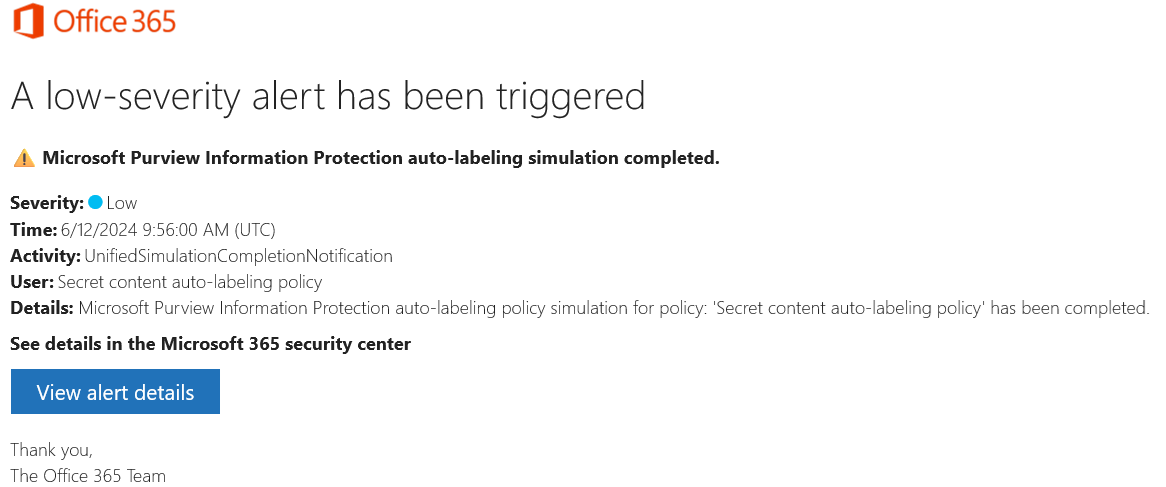Click the User field label
This screenshot has width=1166, height=487.
(x=32, y=282)
